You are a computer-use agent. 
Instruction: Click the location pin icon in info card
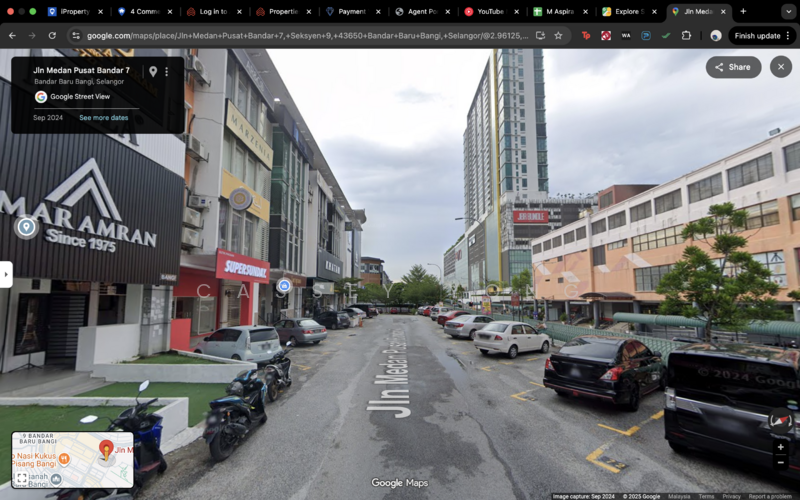pyautogui.click(x=153, y=72)
